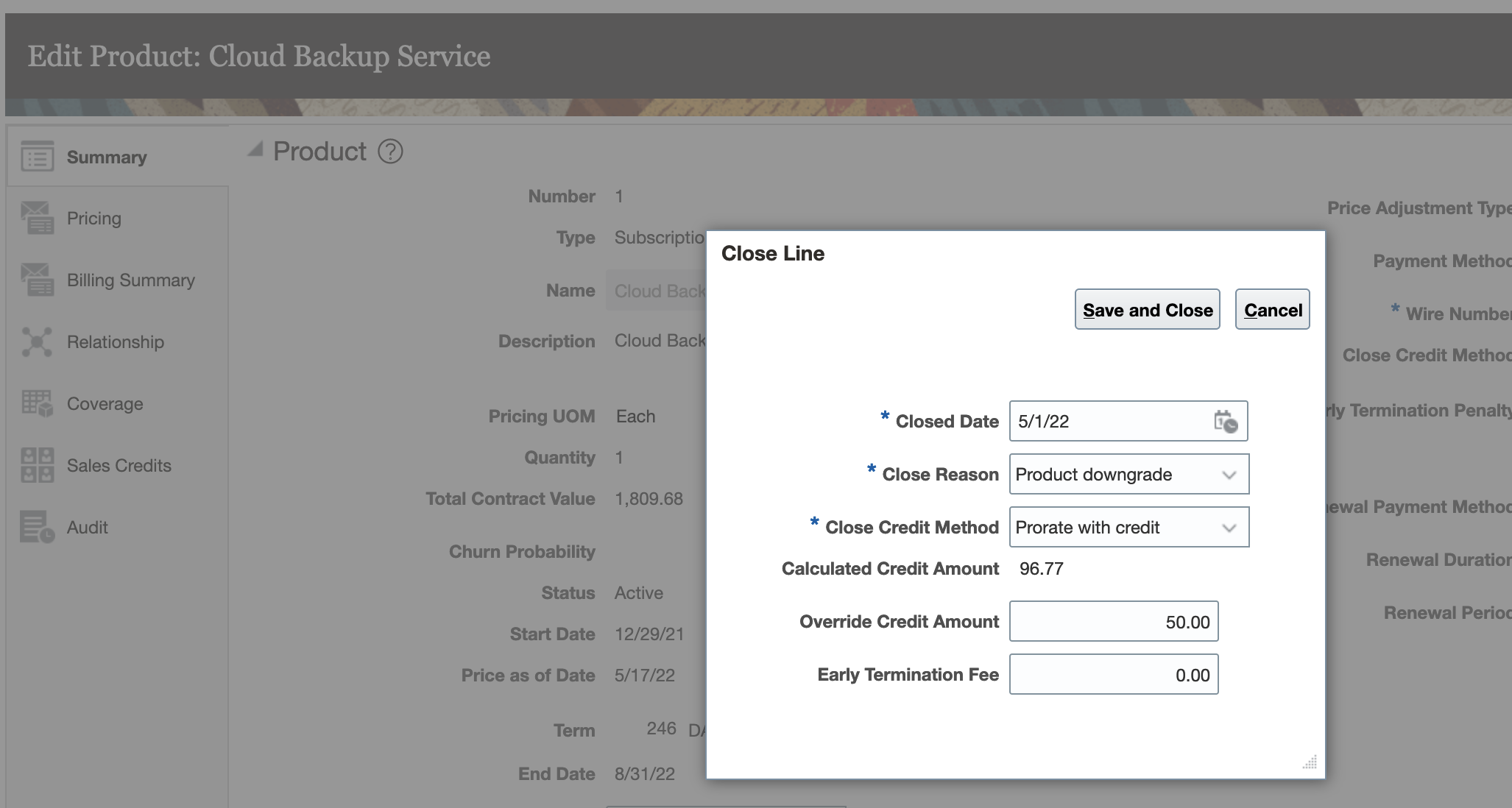The image size is (1512, 808).
Task: Click the Coverage grid icon
Action: tap(37, 403)
